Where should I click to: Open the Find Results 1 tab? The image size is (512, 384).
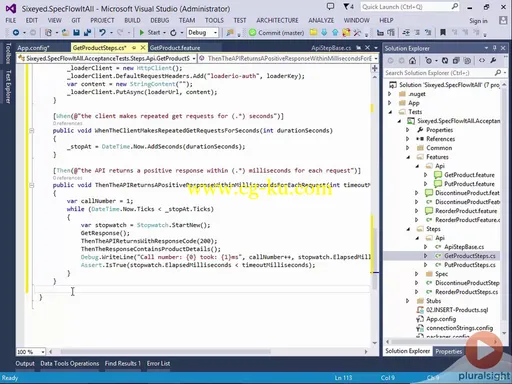(x=123, y=364)
